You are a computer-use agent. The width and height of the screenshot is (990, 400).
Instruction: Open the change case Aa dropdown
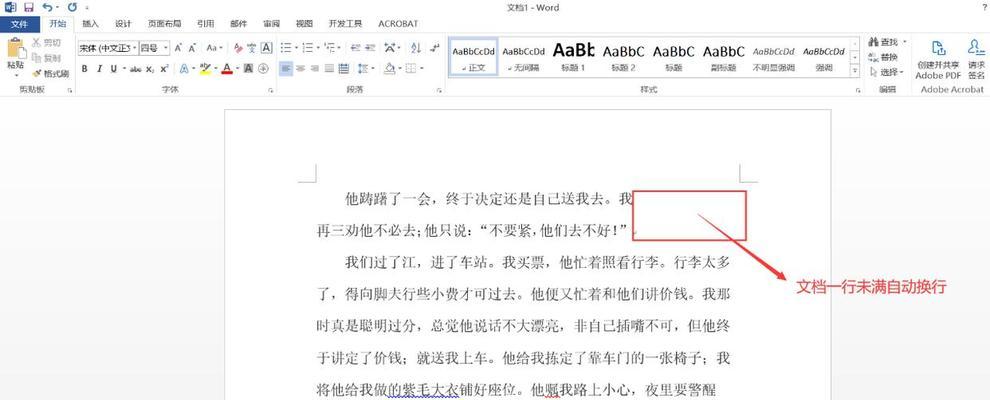215,48
